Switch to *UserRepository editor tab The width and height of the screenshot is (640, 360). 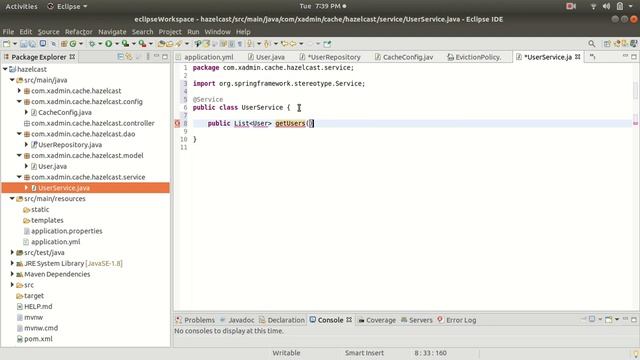coord(330,57)
